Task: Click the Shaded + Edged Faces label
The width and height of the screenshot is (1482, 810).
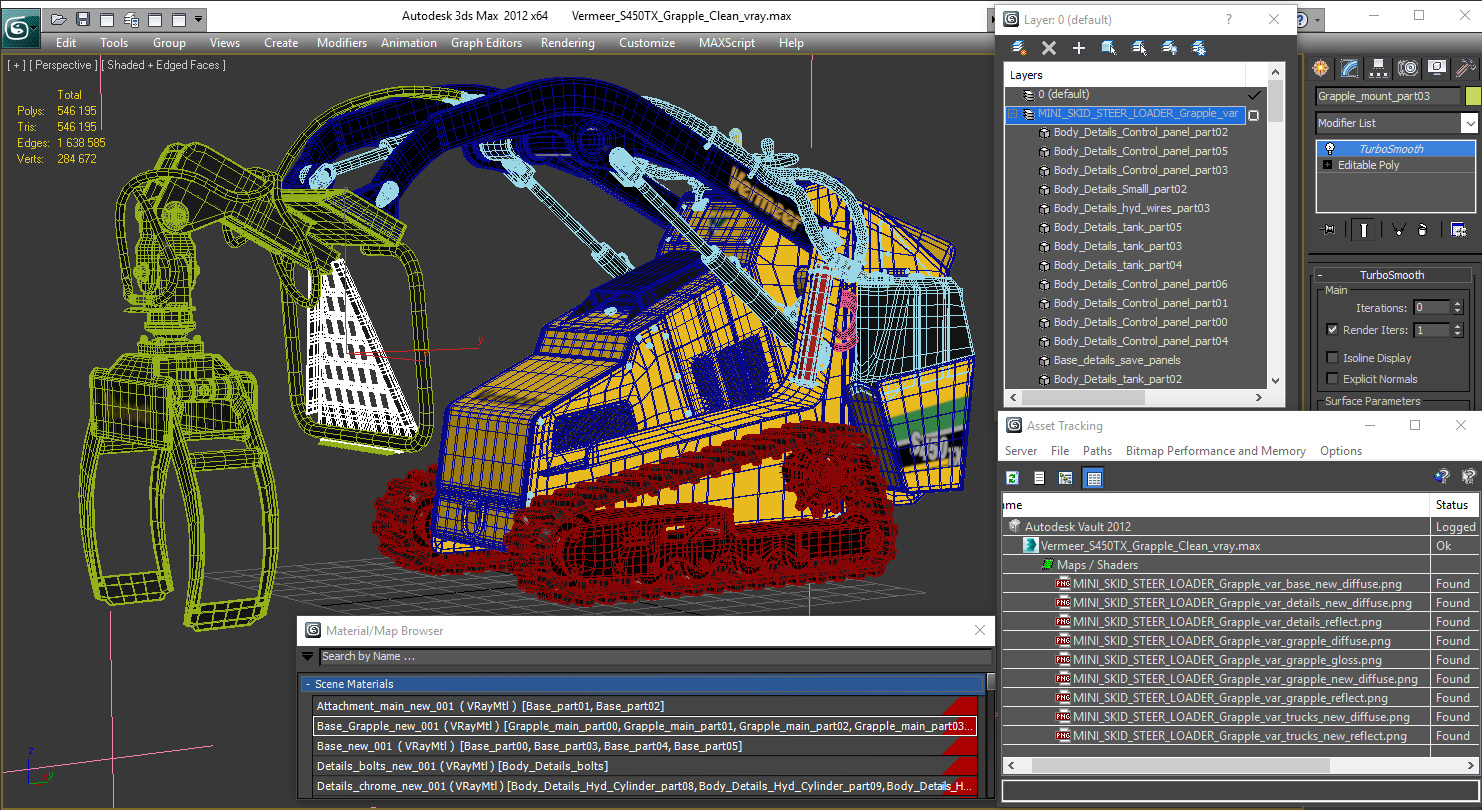Action: click(x=166, y=65)
